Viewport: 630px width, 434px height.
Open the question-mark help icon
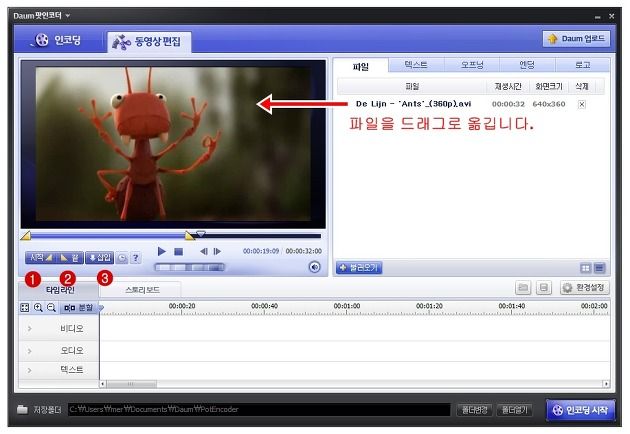click(x=135, y=258)
